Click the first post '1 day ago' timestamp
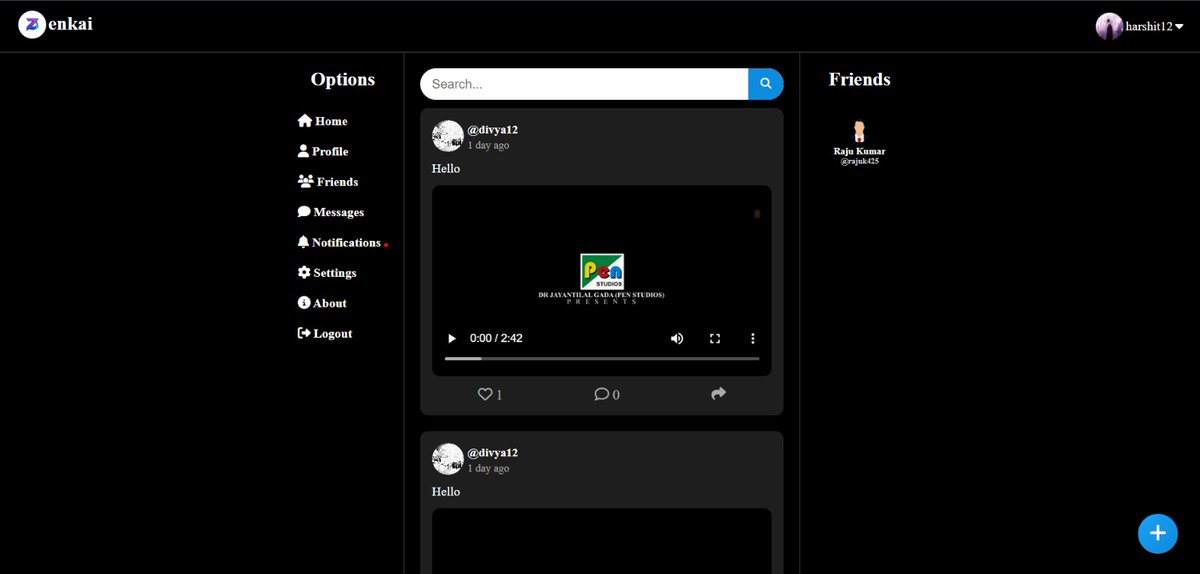The height and width of the screenshot is (574, 1200). coord(488,145)
